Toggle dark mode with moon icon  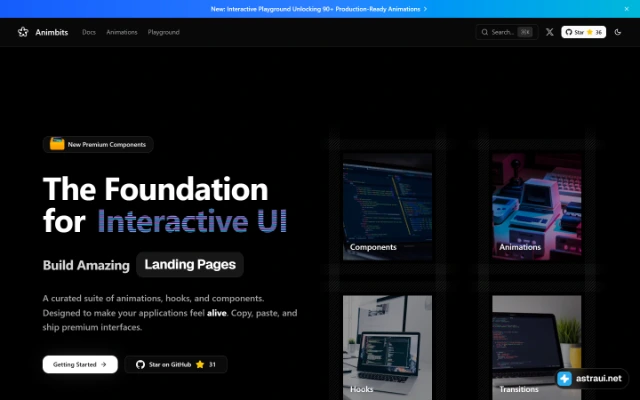(618, 32)
